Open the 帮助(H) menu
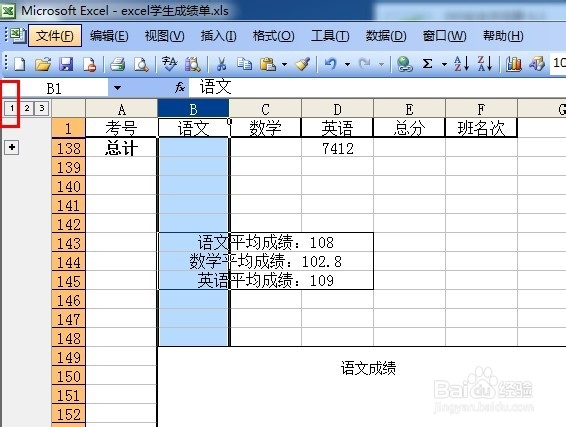Screen dimensions: 566x427 click(503, 36)
